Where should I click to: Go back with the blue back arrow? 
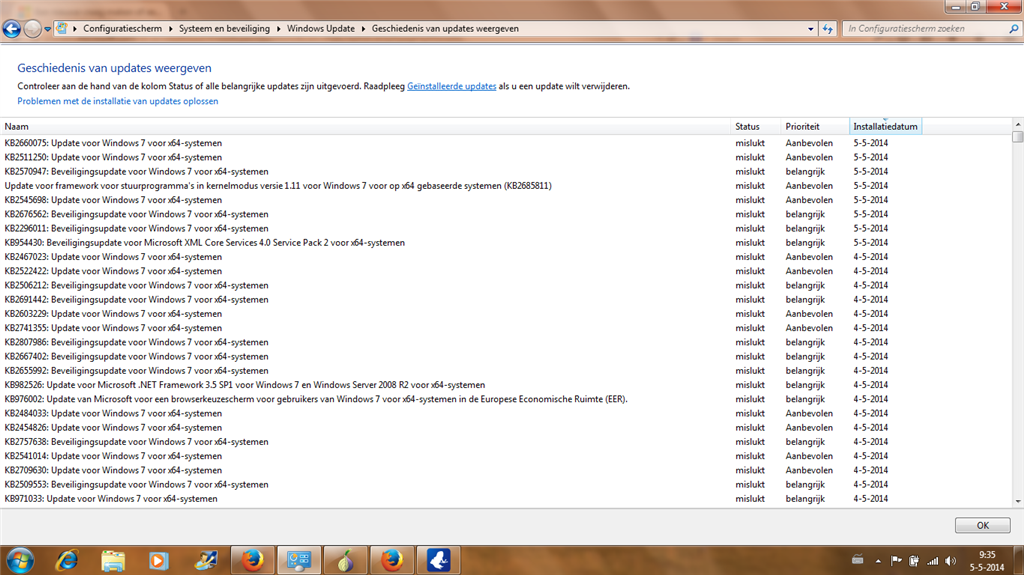[x=12, y=29]
